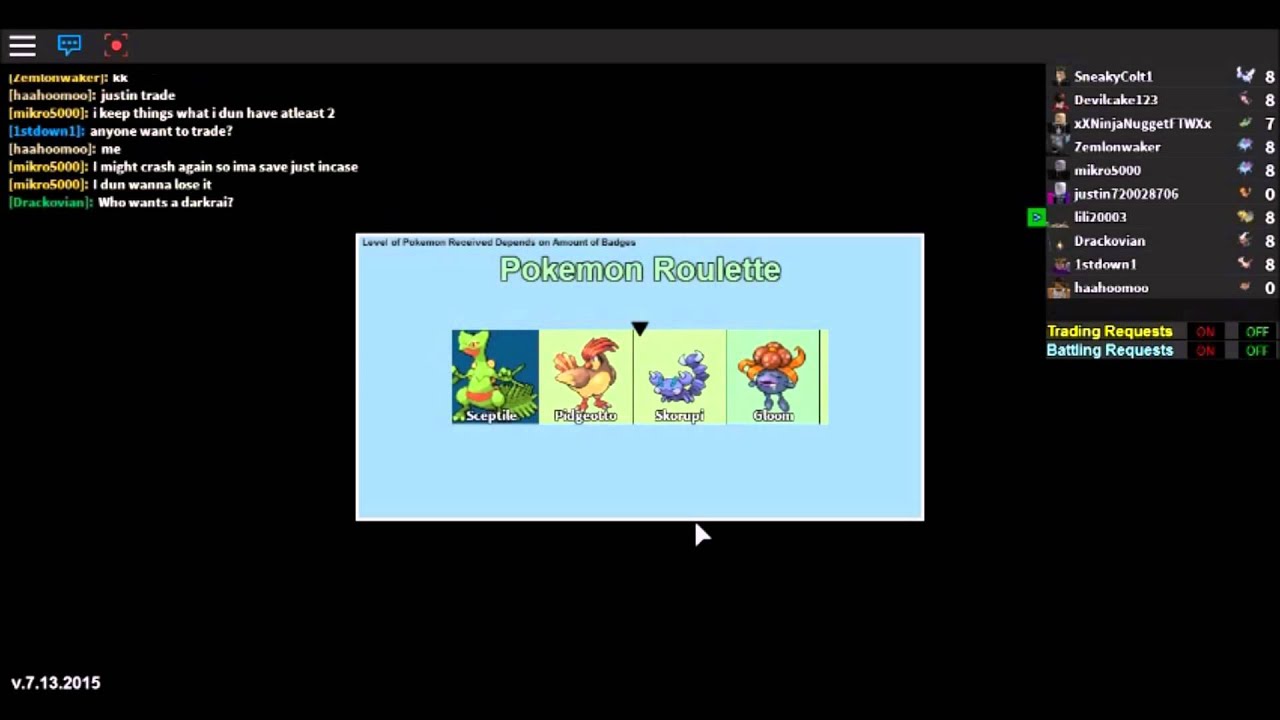Open the Roblox hamburger menu

(22, 45)
